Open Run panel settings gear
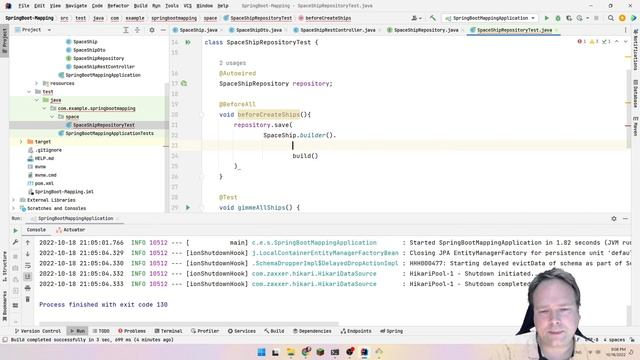Screen dimensions: 640x360 click(x=614, y=219)
